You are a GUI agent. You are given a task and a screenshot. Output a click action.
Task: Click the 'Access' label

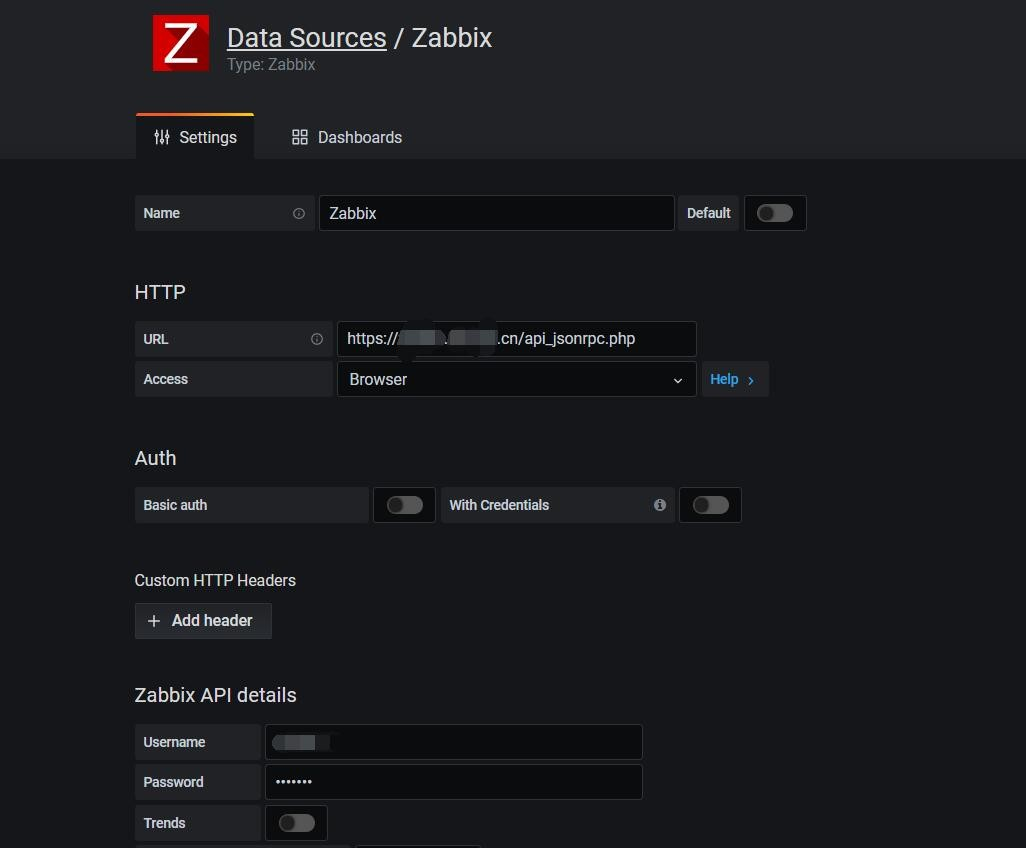point(166,380)
